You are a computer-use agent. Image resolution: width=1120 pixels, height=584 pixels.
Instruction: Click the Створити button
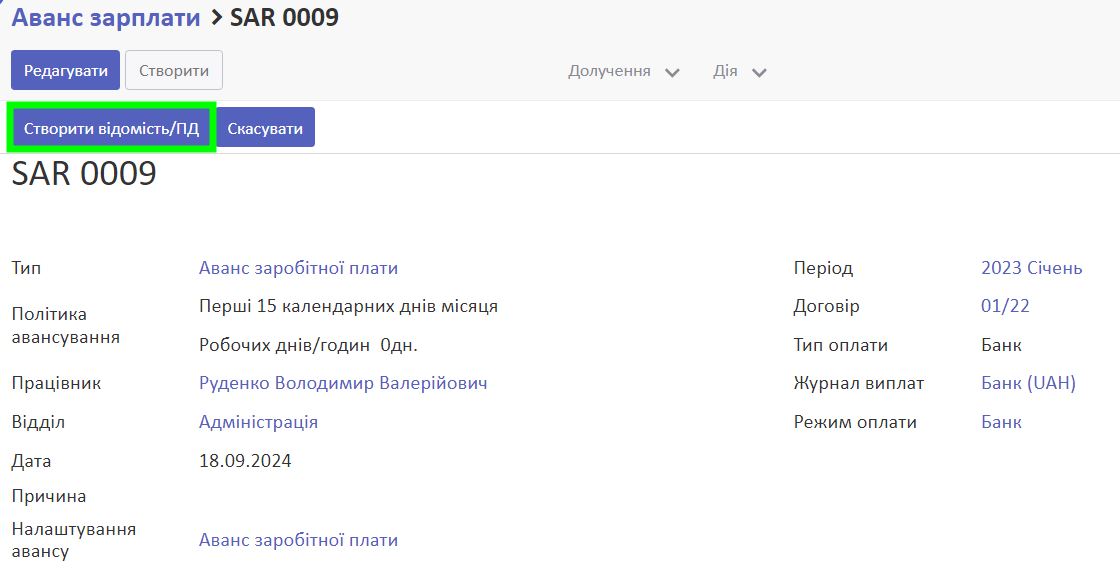pos(174,70)
